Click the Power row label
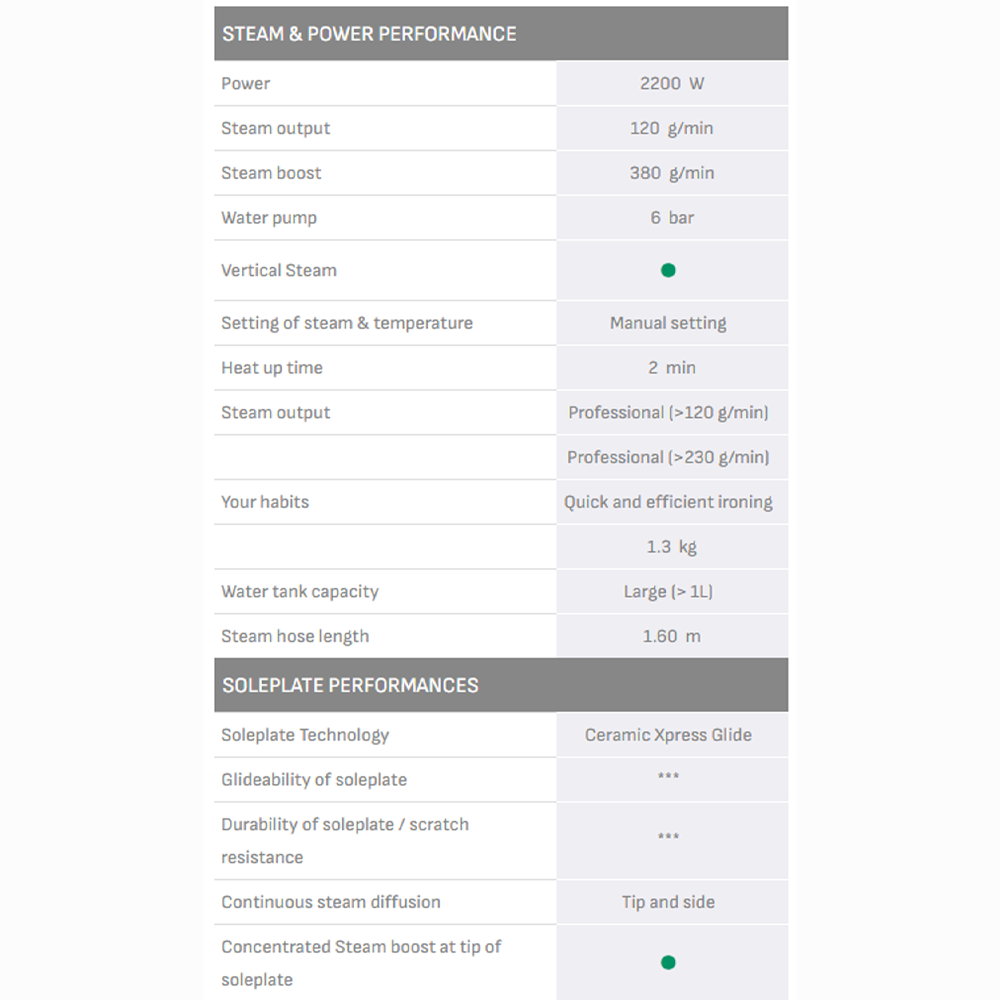 click(x=246, y=84)
